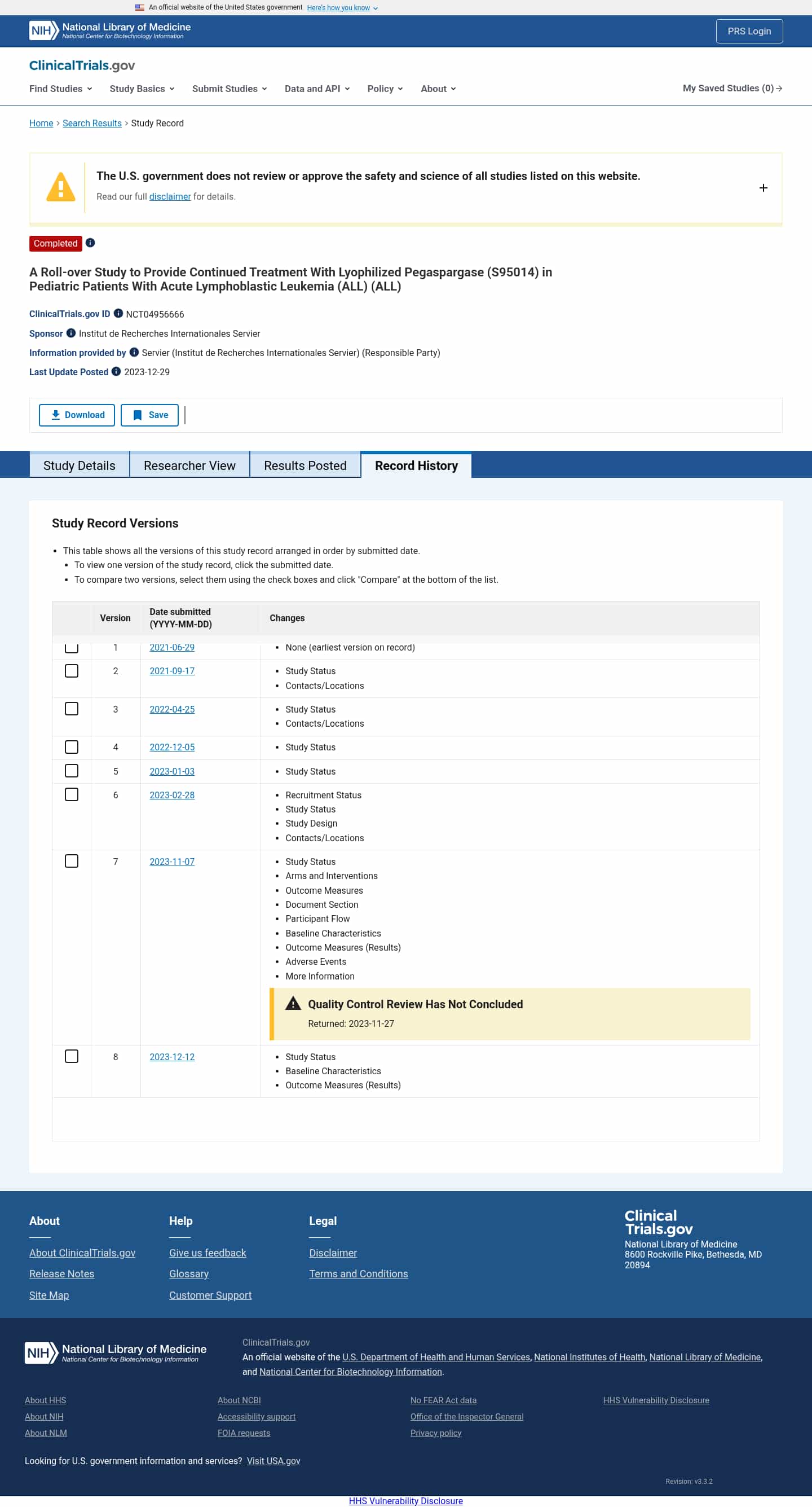Select the checkbox for version 3
This screenshot has width=812, height=1507.
[x=71, y=709]
